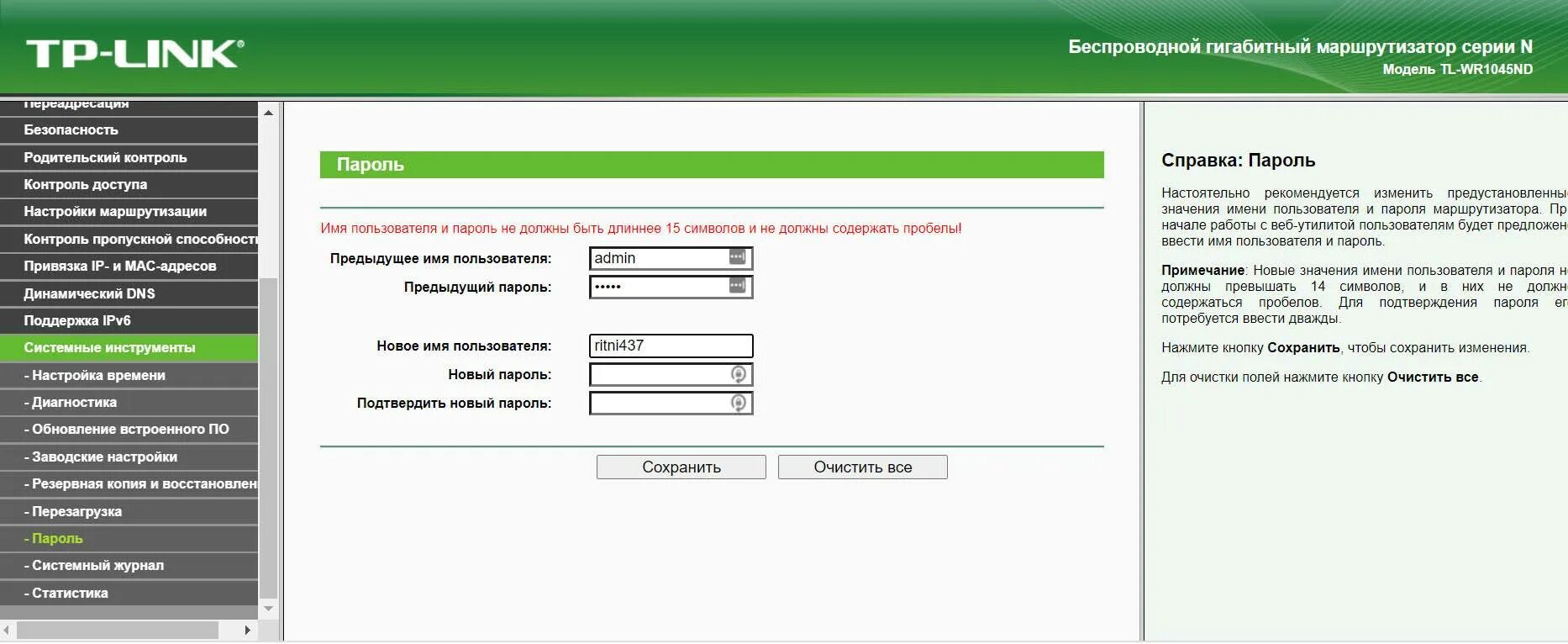
Task: Open Динамический DNS menu item
Action: coord(129,293)
